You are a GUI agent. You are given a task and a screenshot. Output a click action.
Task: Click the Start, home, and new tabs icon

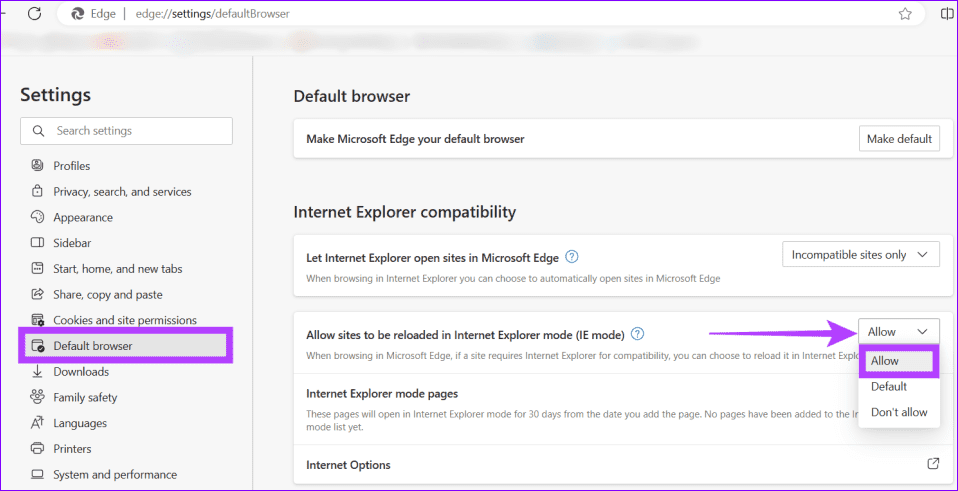37,268
